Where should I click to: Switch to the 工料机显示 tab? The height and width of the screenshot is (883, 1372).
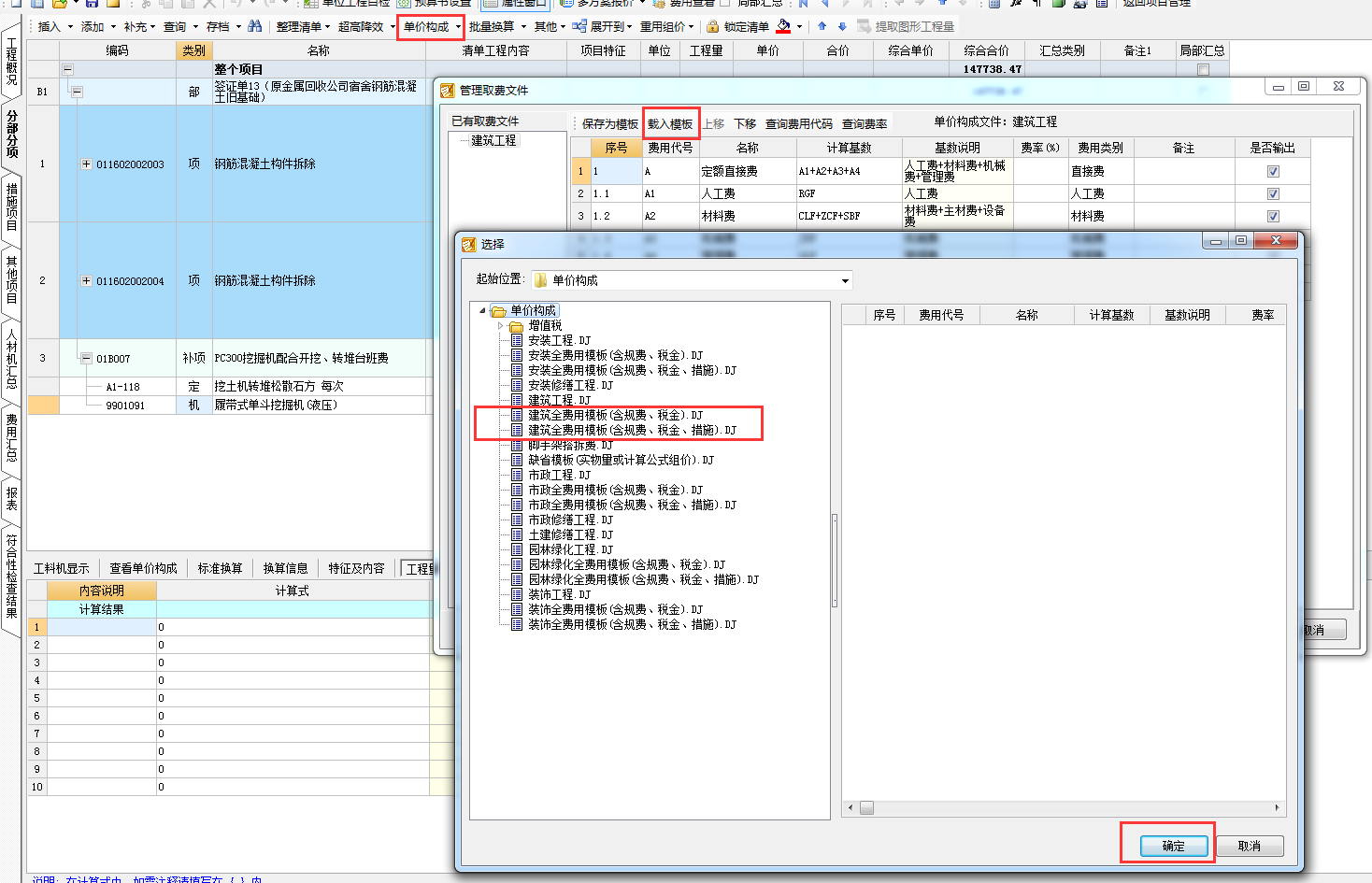click(x=62, y=568)
